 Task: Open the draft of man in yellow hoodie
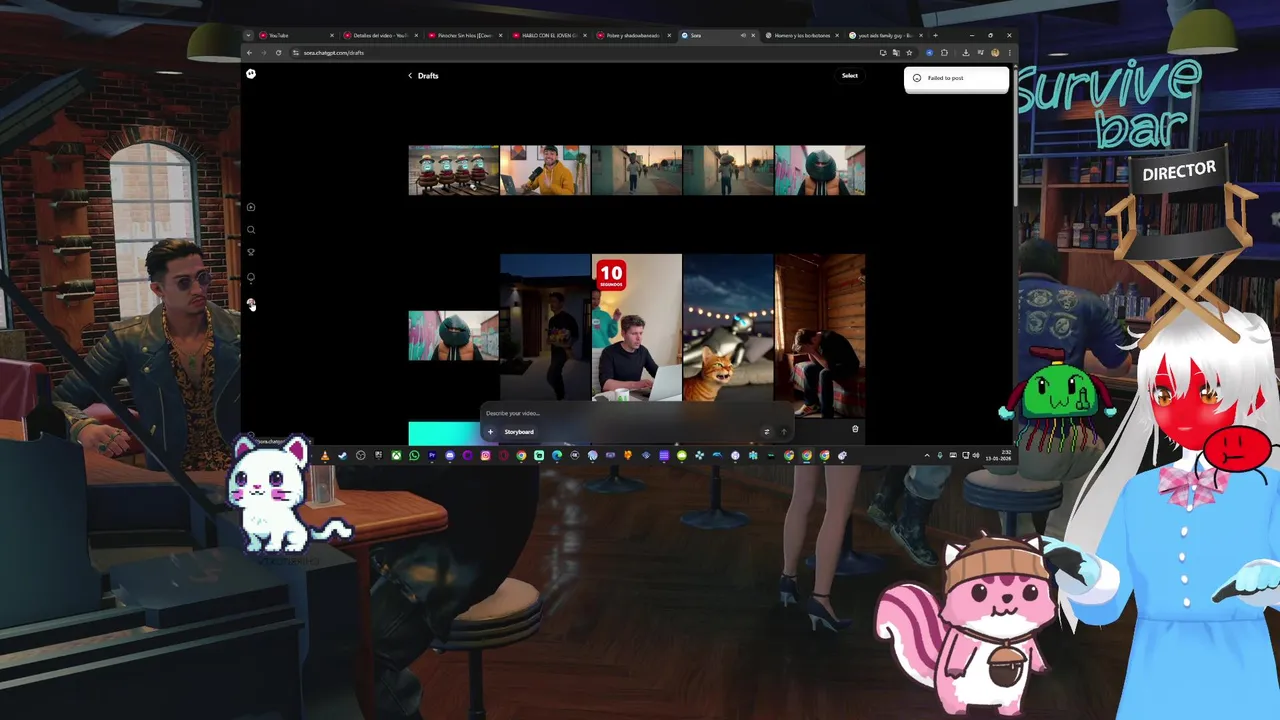pos(545,170)
